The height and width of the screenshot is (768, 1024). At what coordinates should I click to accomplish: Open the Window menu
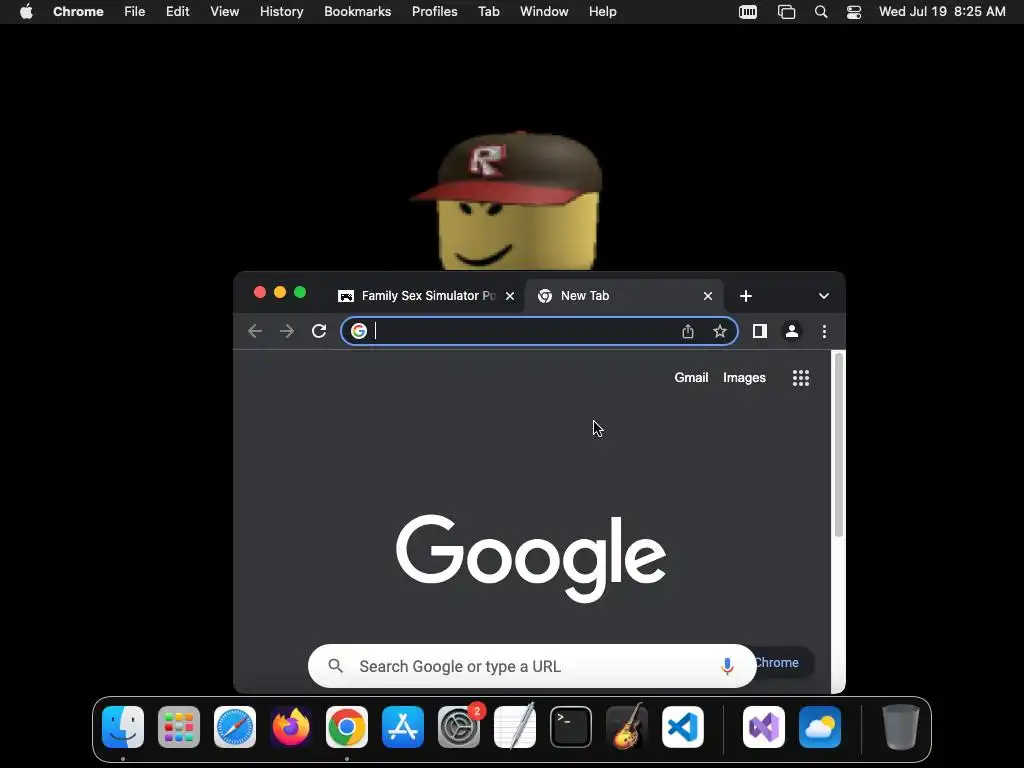[544, 12]
